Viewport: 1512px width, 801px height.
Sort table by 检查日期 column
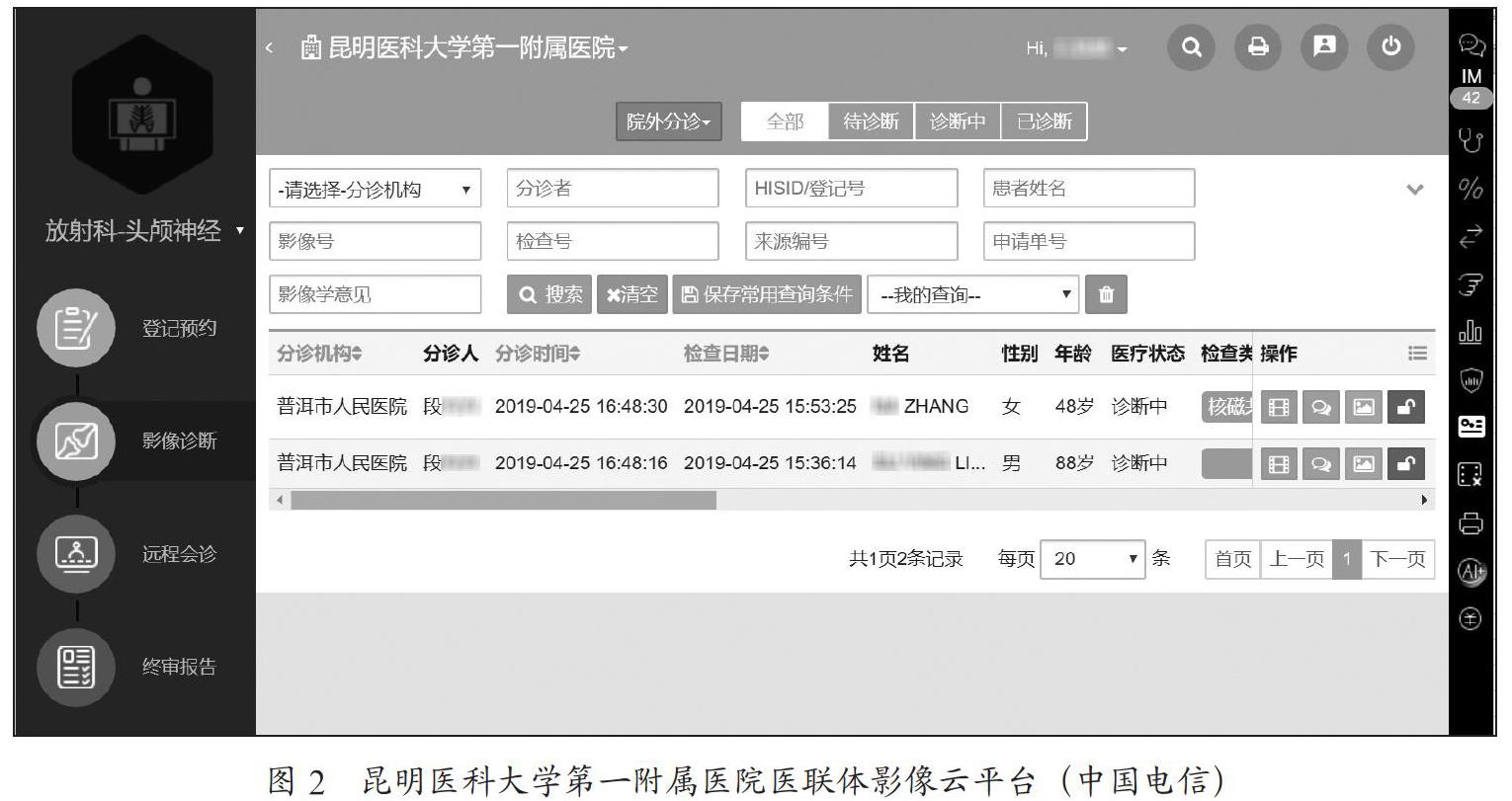[x=726, y=354]
